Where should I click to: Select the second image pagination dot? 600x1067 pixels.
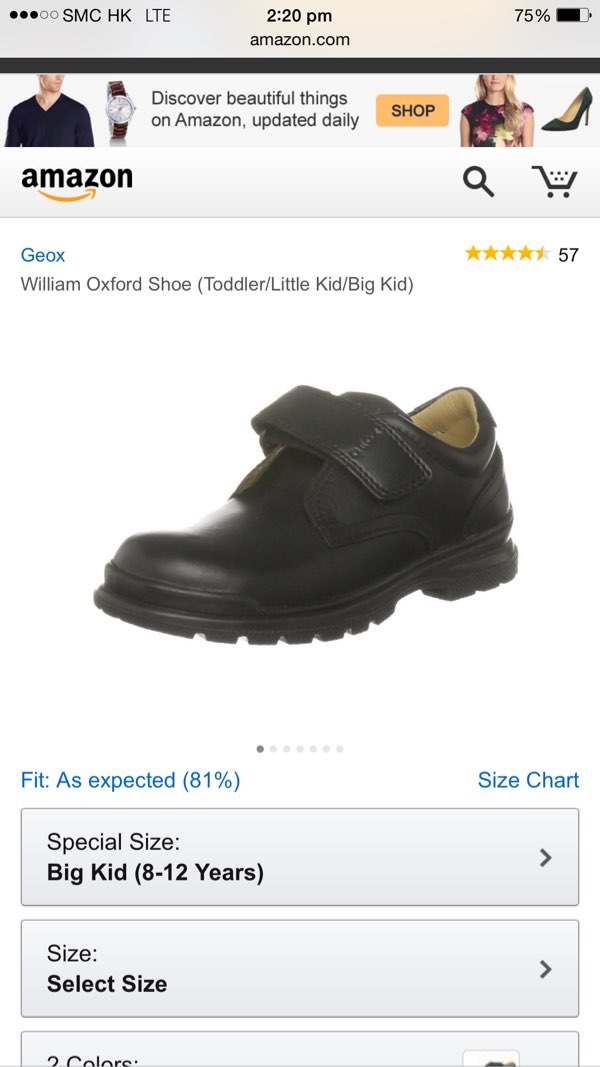[x=273, y=749]
